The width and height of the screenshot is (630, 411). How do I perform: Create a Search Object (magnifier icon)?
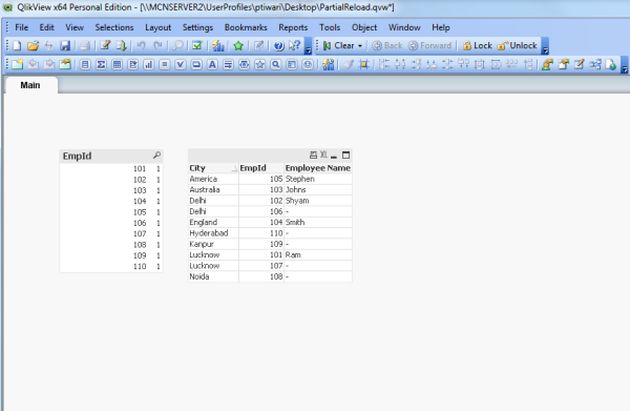click(x=276, y=64)
